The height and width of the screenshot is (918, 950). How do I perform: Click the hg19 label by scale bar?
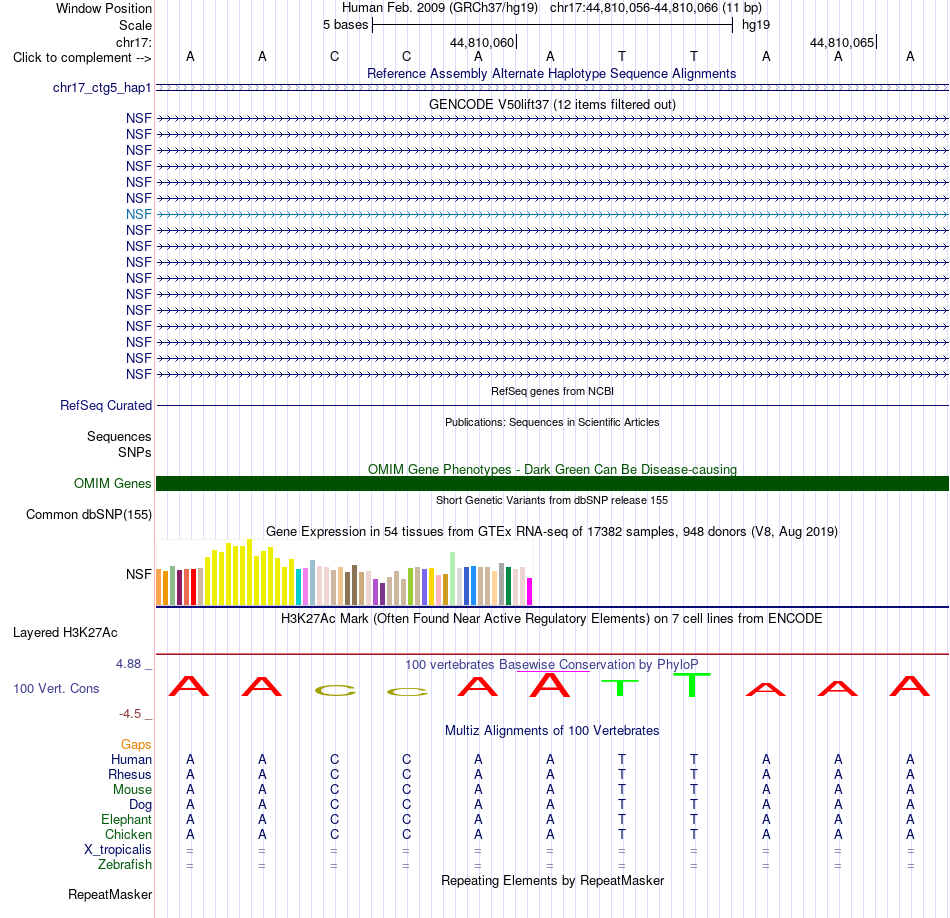pyautogui.click(x=756, y=25)
